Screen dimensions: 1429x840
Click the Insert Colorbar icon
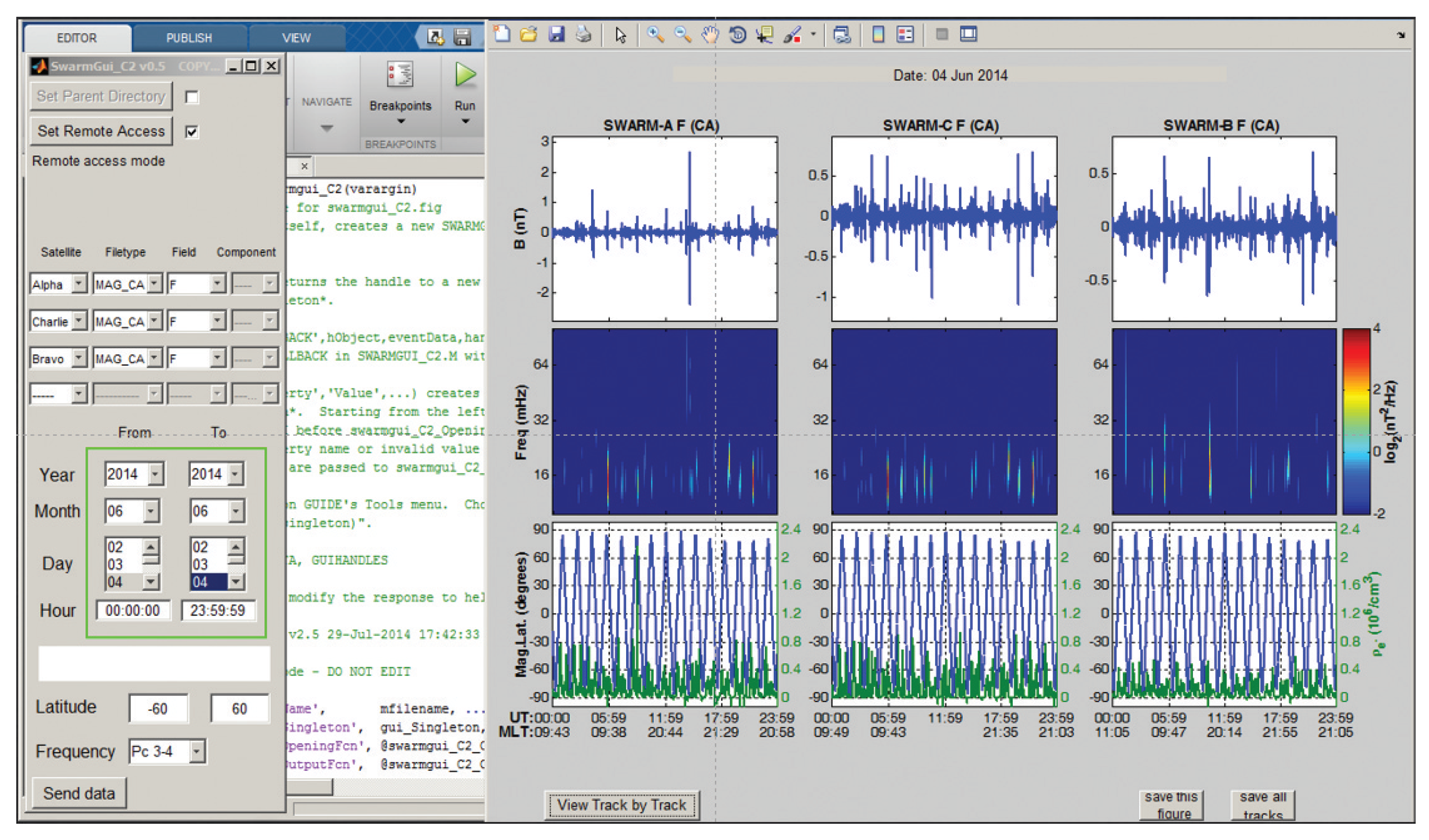(x=878, y=35)
